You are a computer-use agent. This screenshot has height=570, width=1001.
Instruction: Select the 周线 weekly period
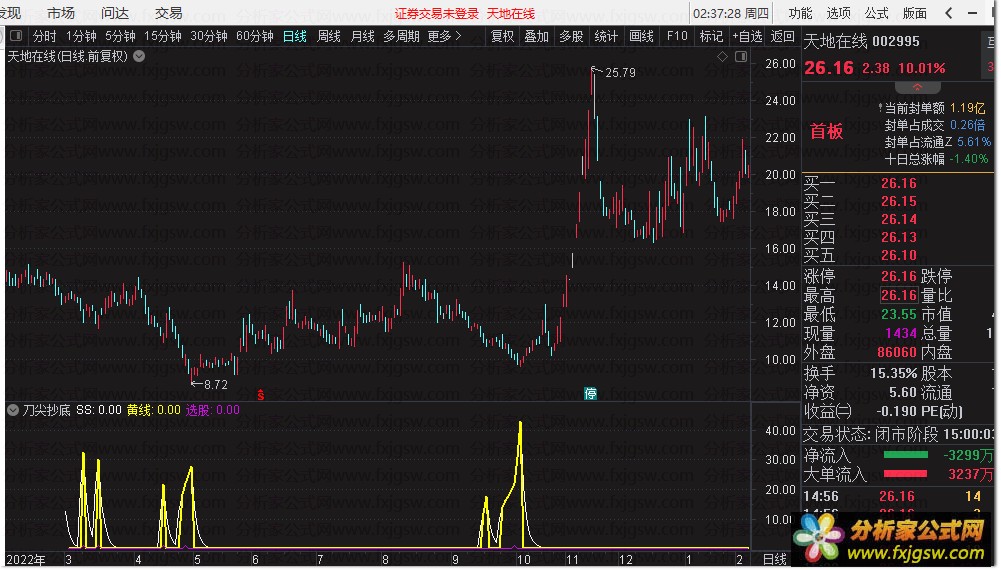point(329,36)
